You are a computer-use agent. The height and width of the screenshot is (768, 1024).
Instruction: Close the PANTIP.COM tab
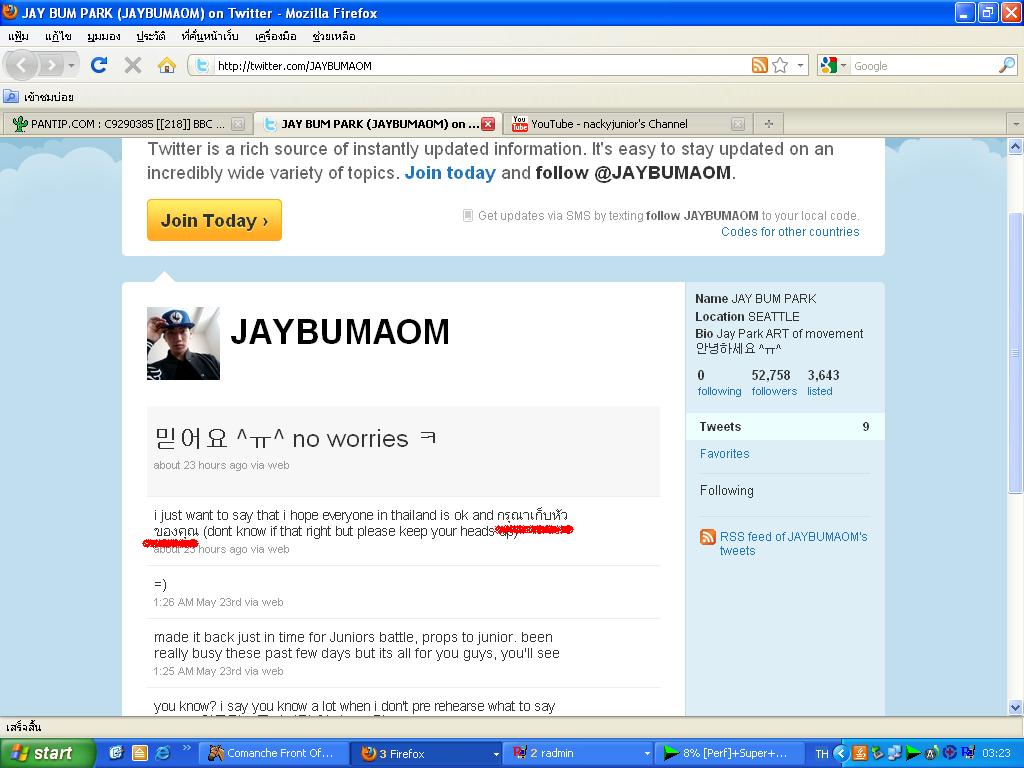(238, 123)
